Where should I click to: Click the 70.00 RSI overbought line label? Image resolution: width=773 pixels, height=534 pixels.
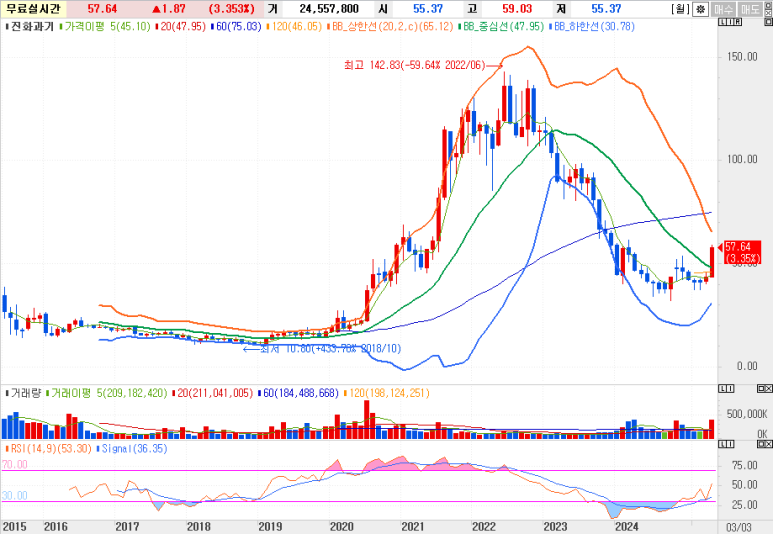(15, 464)
